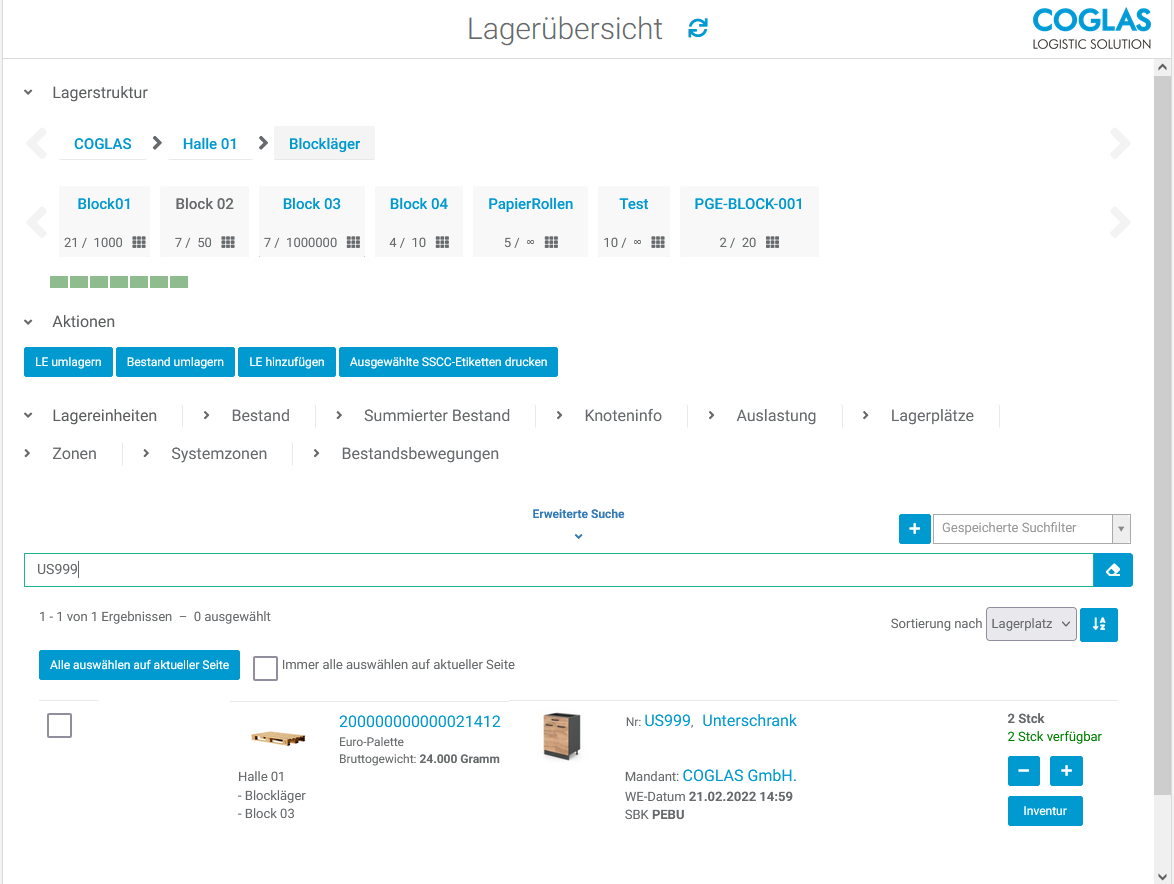
Task: Check 'Immer alle auswählen auf aktueller Seite'
Action: tap(265, 668)
